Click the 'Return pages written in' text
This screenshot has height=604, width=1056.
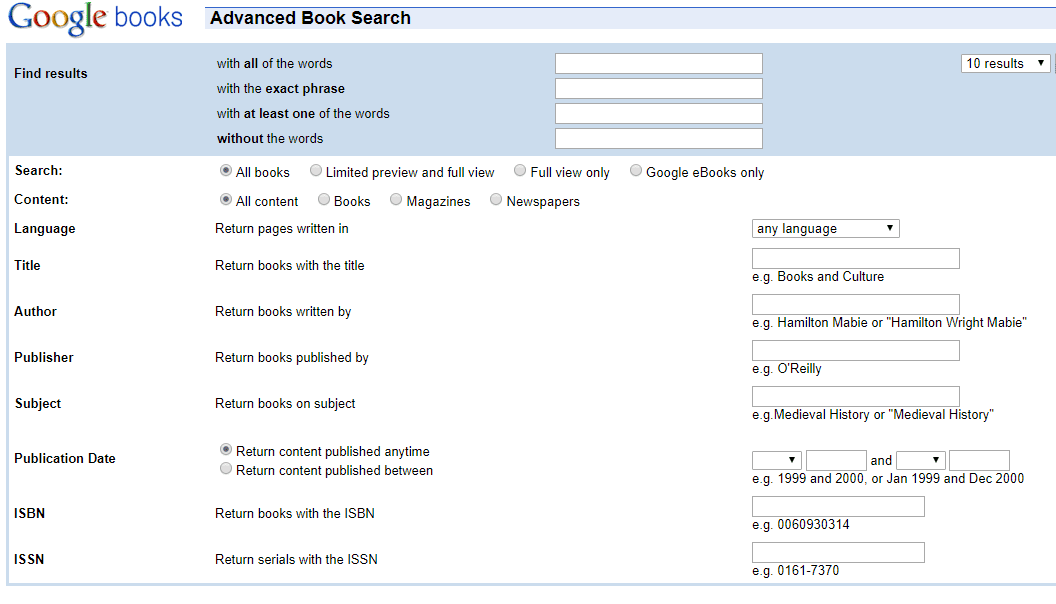(x=282, y=228)
